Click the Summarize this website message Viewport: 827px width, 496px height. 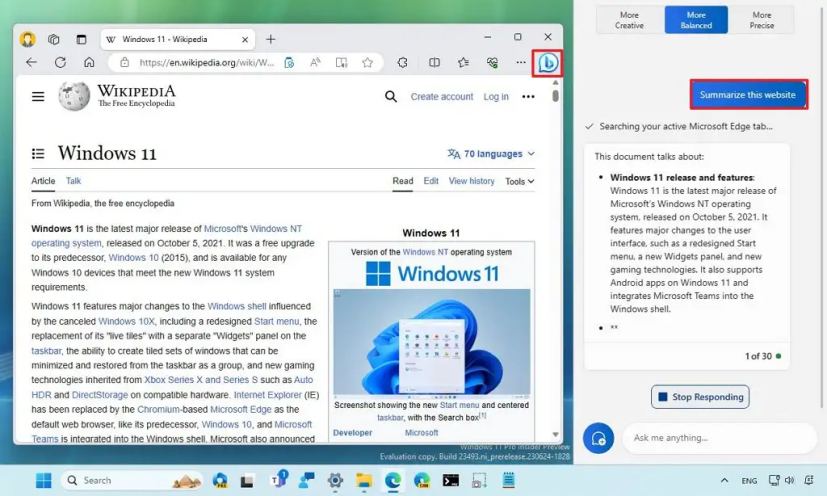coord(748,95)
